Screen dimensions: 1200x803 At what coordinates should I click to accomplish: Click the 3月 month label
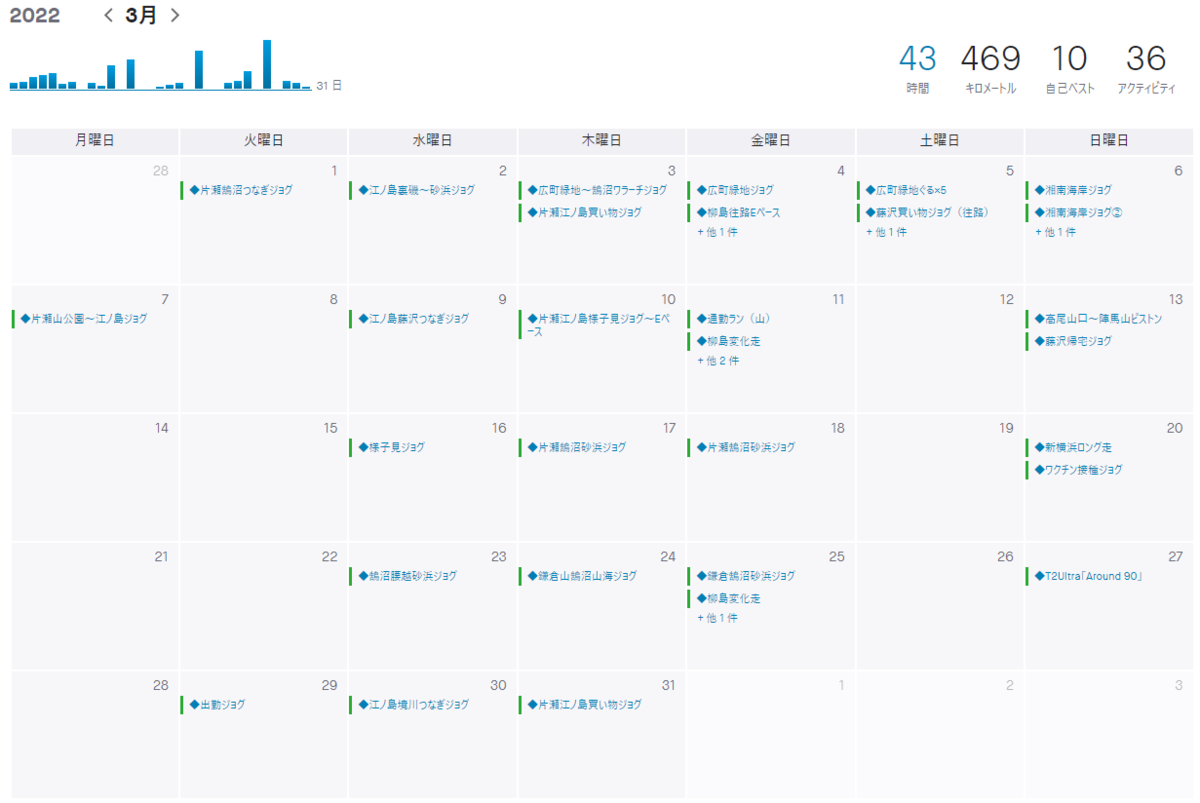(142, 16)
